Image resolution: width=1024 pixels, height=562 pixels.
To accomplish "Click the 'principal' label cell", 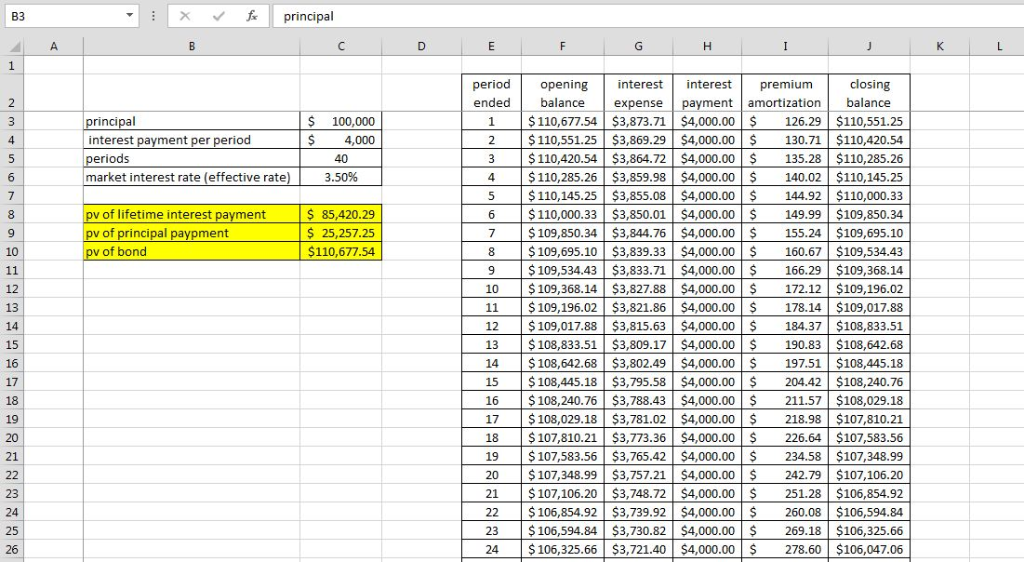I will pyautogui.click(x=191, y=121).
